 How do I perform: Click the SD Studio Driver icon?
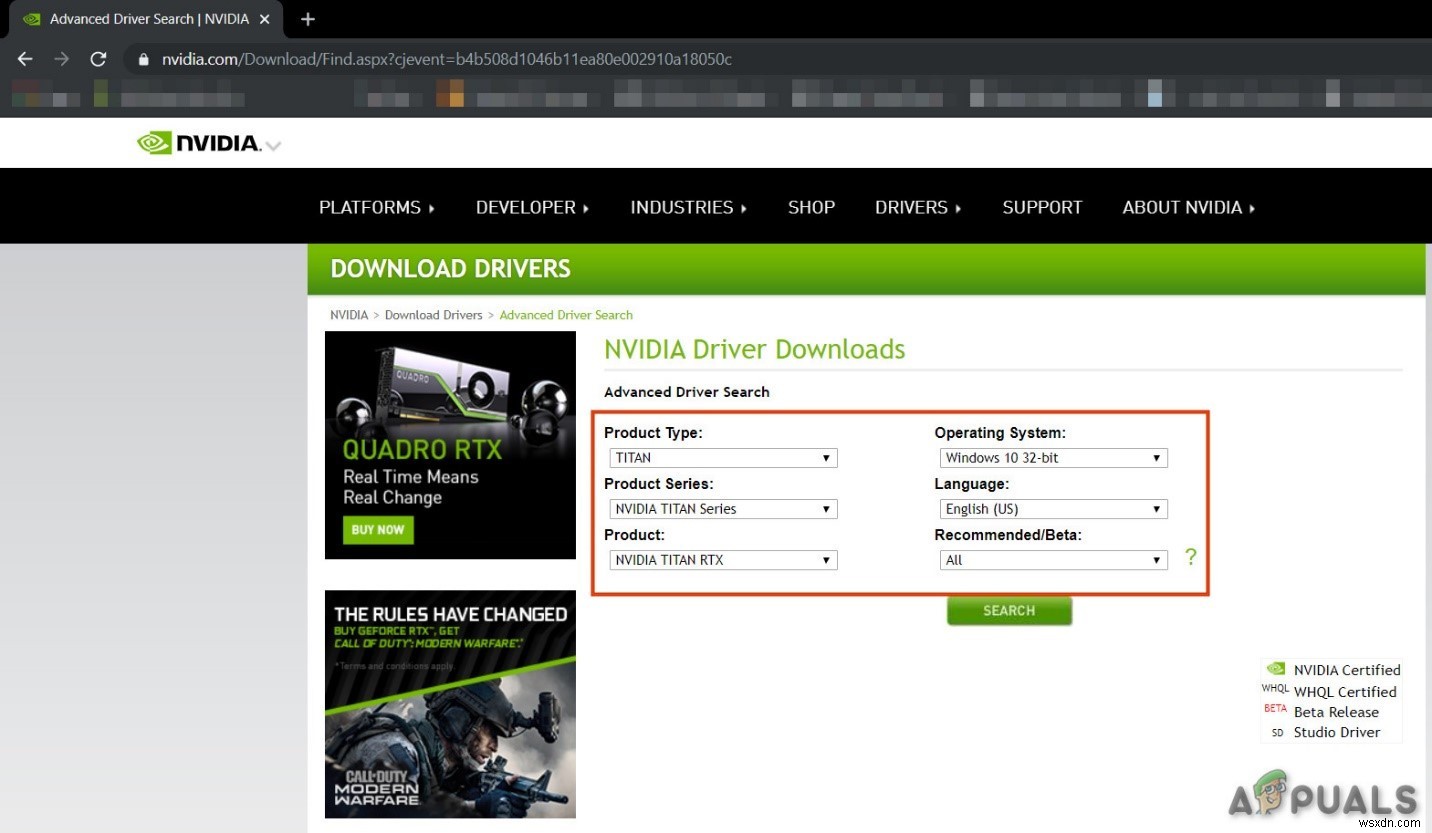1276,732
